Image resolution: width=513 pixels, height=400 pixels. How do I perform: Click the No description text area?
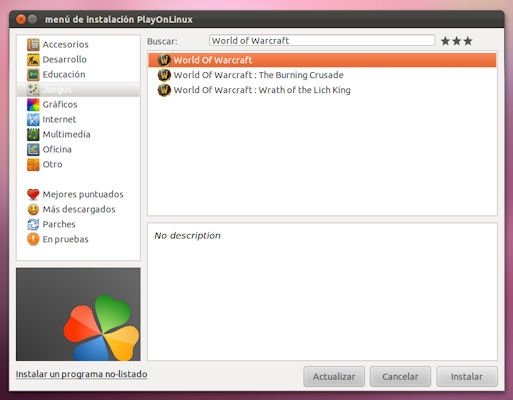click(x=322, y=292)
